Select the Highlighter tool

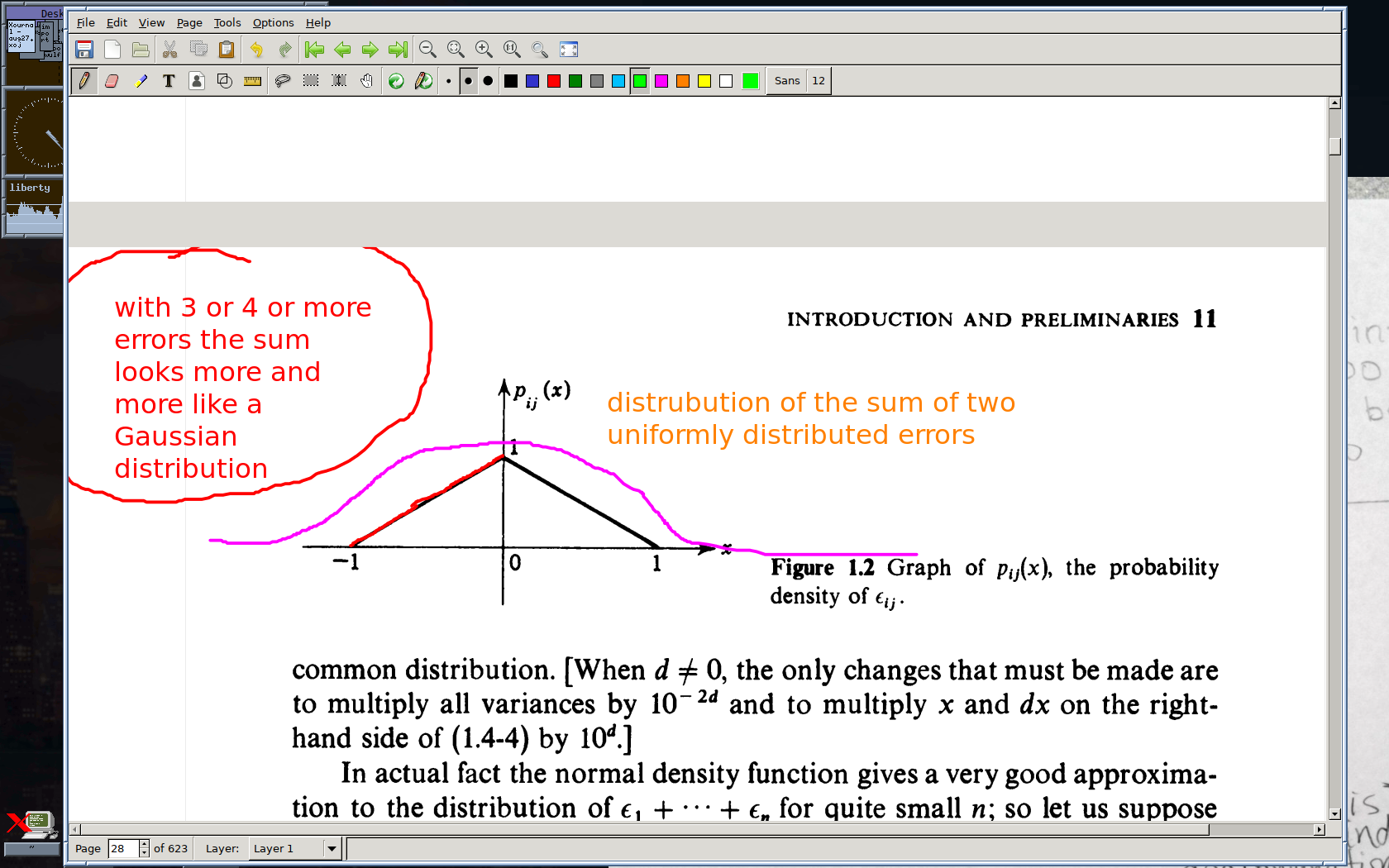(141, 81)
